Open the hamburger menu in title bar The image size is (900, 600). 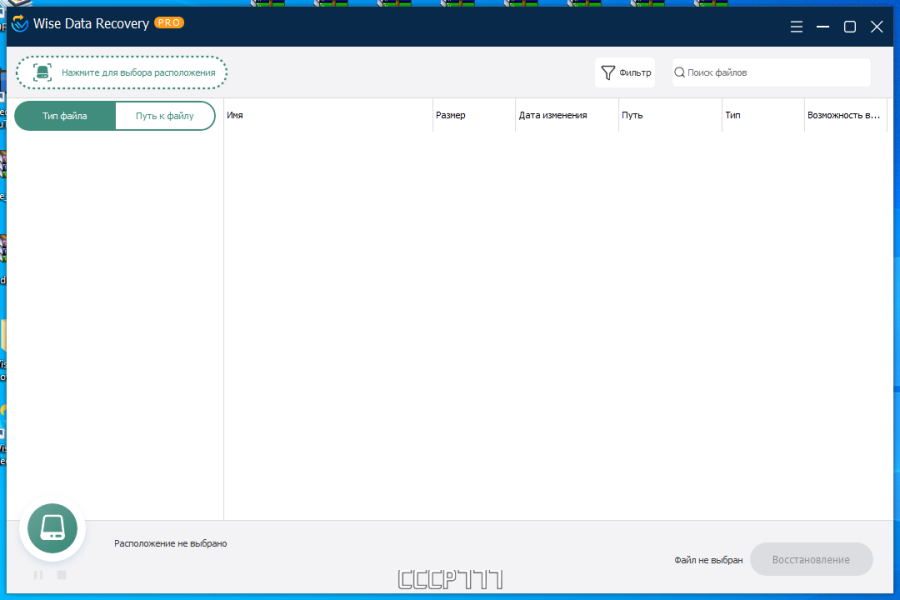tap(796, 26)
